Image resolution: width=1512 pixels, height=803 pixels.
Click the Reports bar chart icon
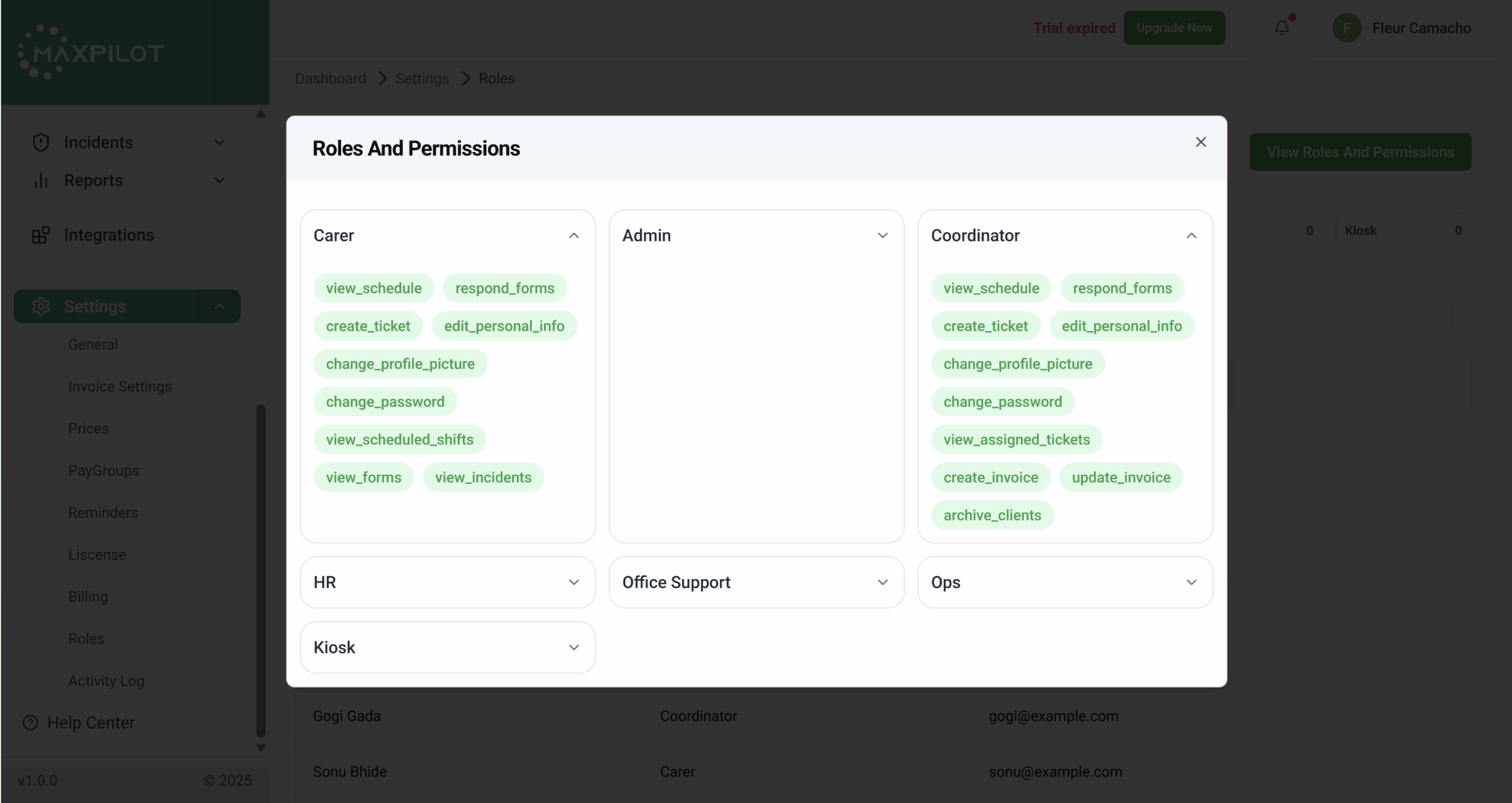[41, 180]
